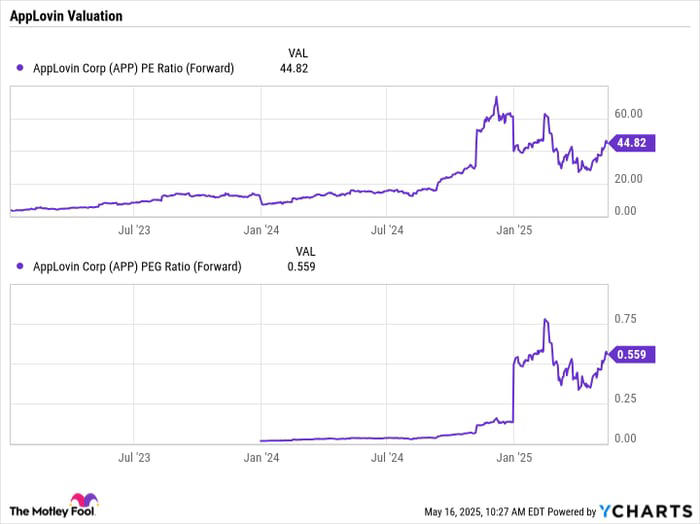Screen dimensions: 700x524
Task: Click the 44.82 value flag on the chart
Action: point(632,143)
